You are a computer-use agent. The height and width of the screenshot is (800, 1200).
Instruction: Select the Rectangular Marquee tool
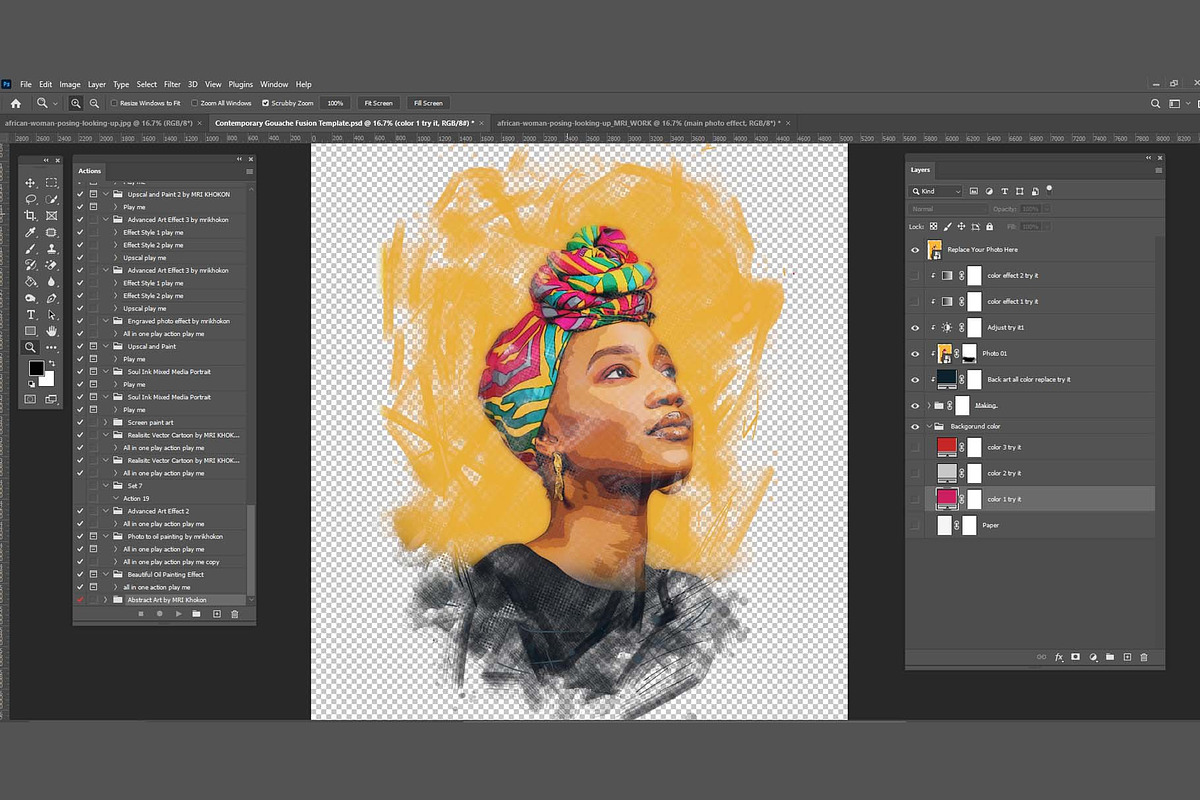51,183
